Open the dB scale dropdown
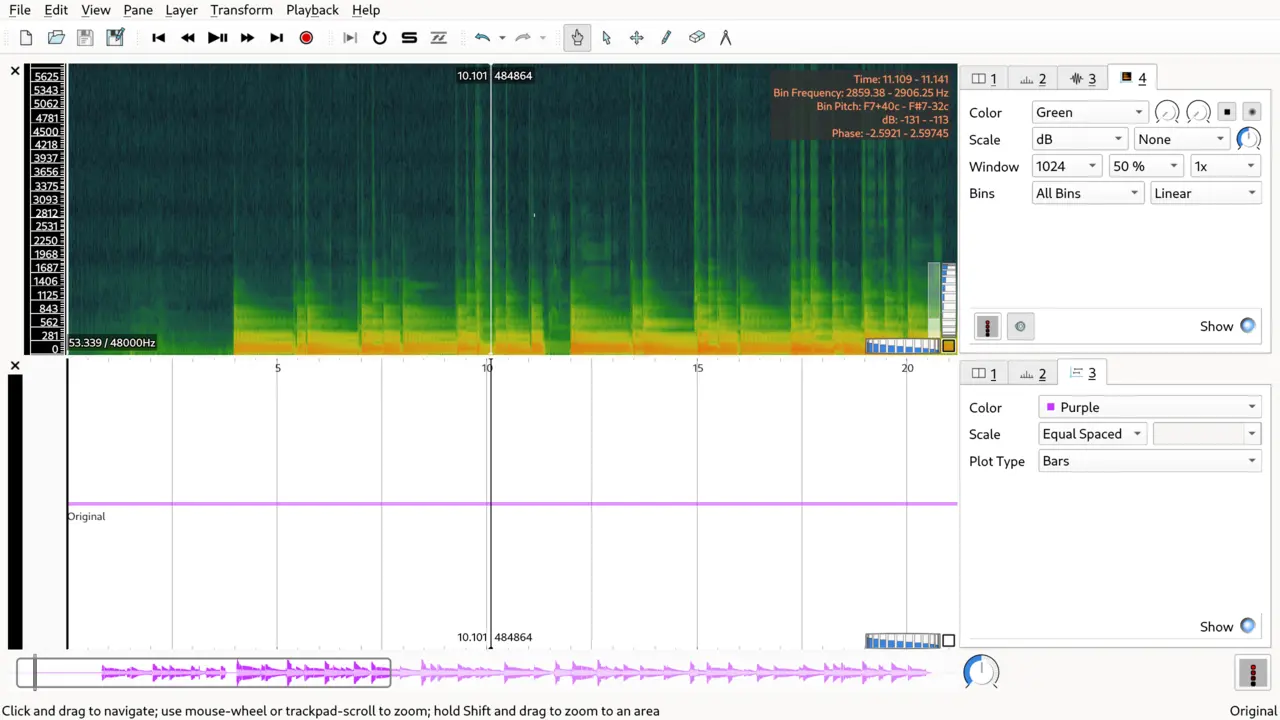The width and height of the screenshot is (1280, 720). (x=1080, y=140)
